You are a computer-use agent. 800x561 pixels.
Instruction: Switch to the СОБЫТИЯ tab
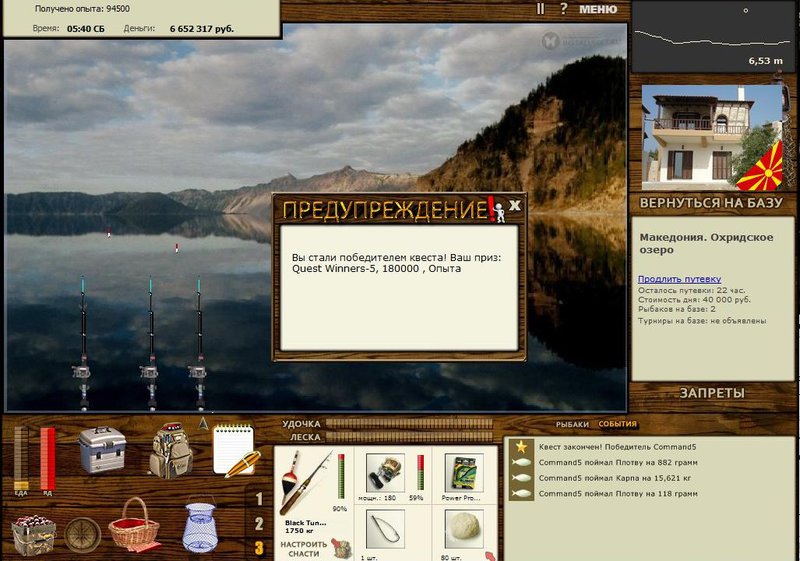pyautogui.click(x=617, y=424)
